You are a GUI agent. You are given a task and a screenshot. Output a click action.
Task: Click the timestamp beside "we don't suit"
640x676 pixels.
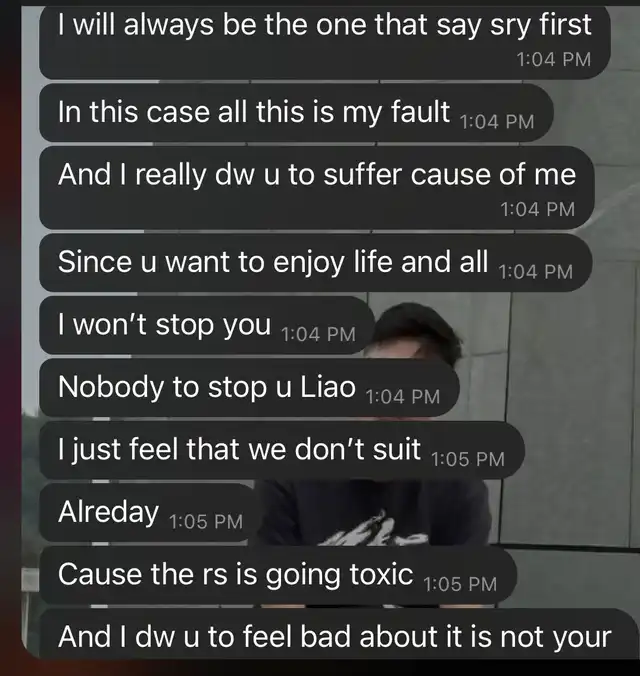468,460
